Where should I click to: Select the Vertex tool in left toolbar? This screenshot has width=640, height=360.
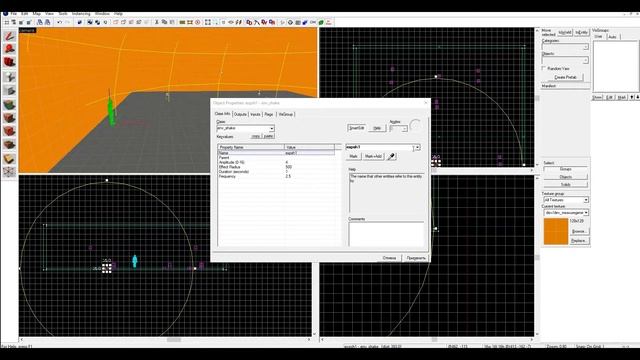(9, 172)
